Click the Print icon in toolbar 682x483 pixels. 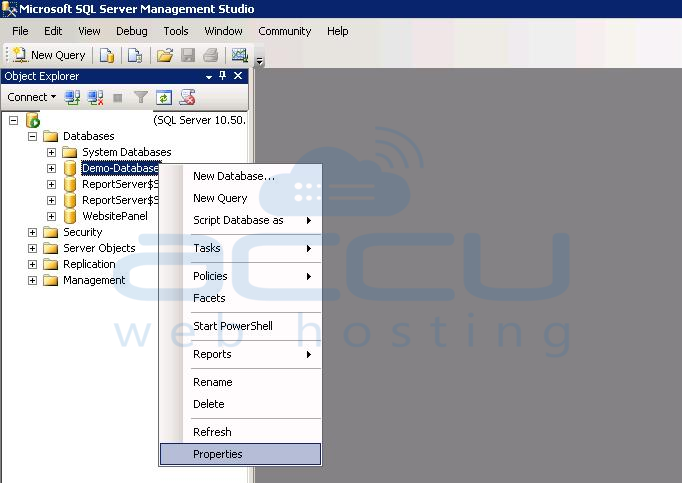[x=211, y=55]
